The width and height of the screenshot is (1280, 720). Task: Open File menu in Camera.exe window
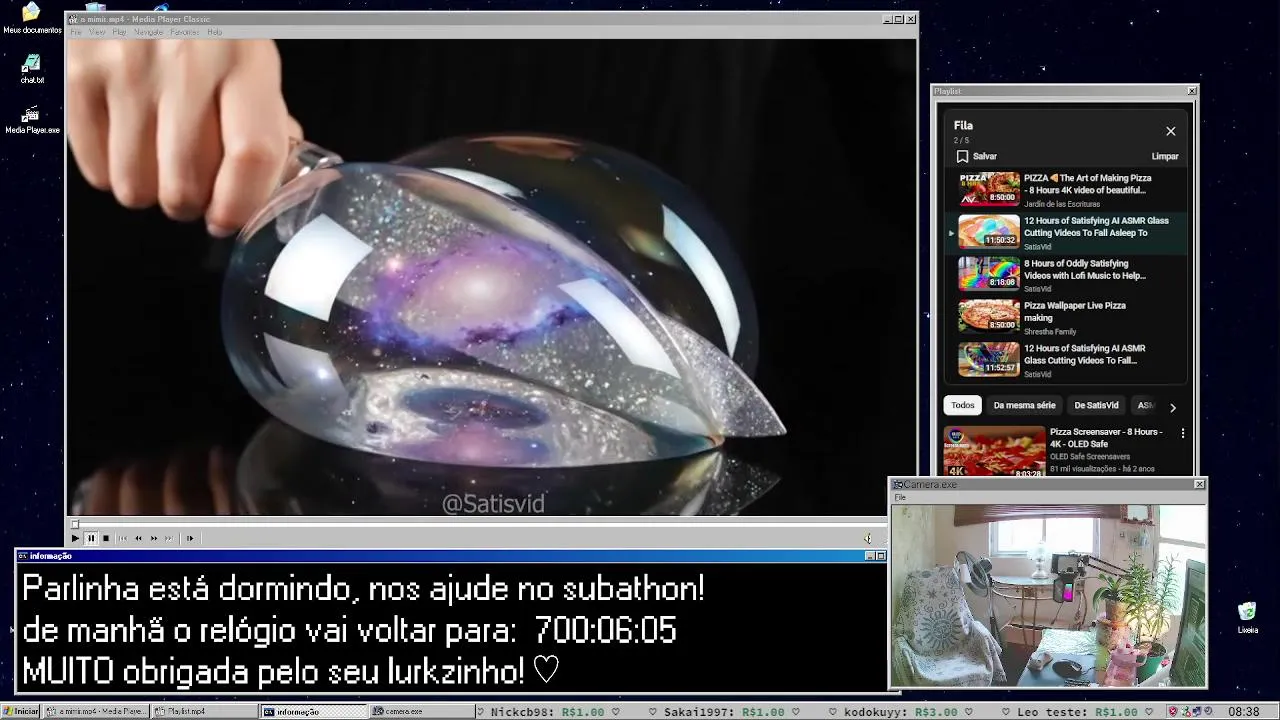pyautogui.click(x=900, y=497)
